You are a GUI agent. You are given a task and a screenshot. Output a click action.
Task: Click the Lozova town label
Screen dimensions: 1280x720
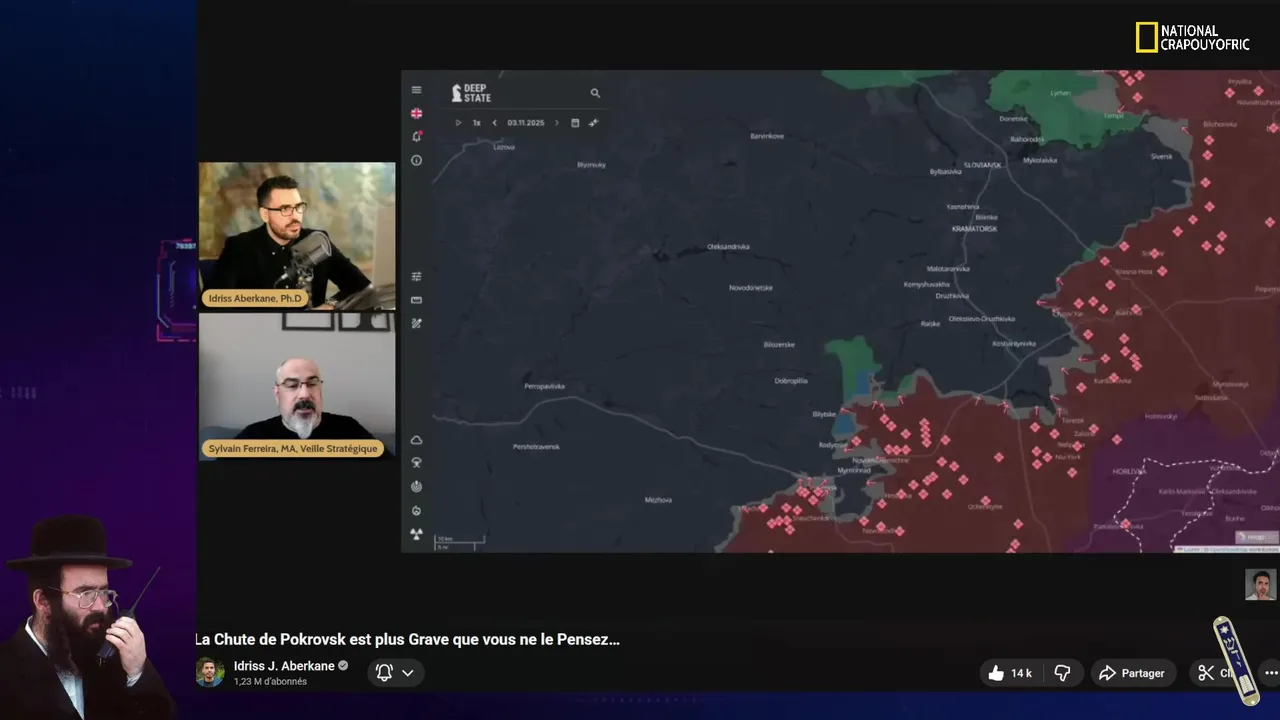[x=504, y=147]
